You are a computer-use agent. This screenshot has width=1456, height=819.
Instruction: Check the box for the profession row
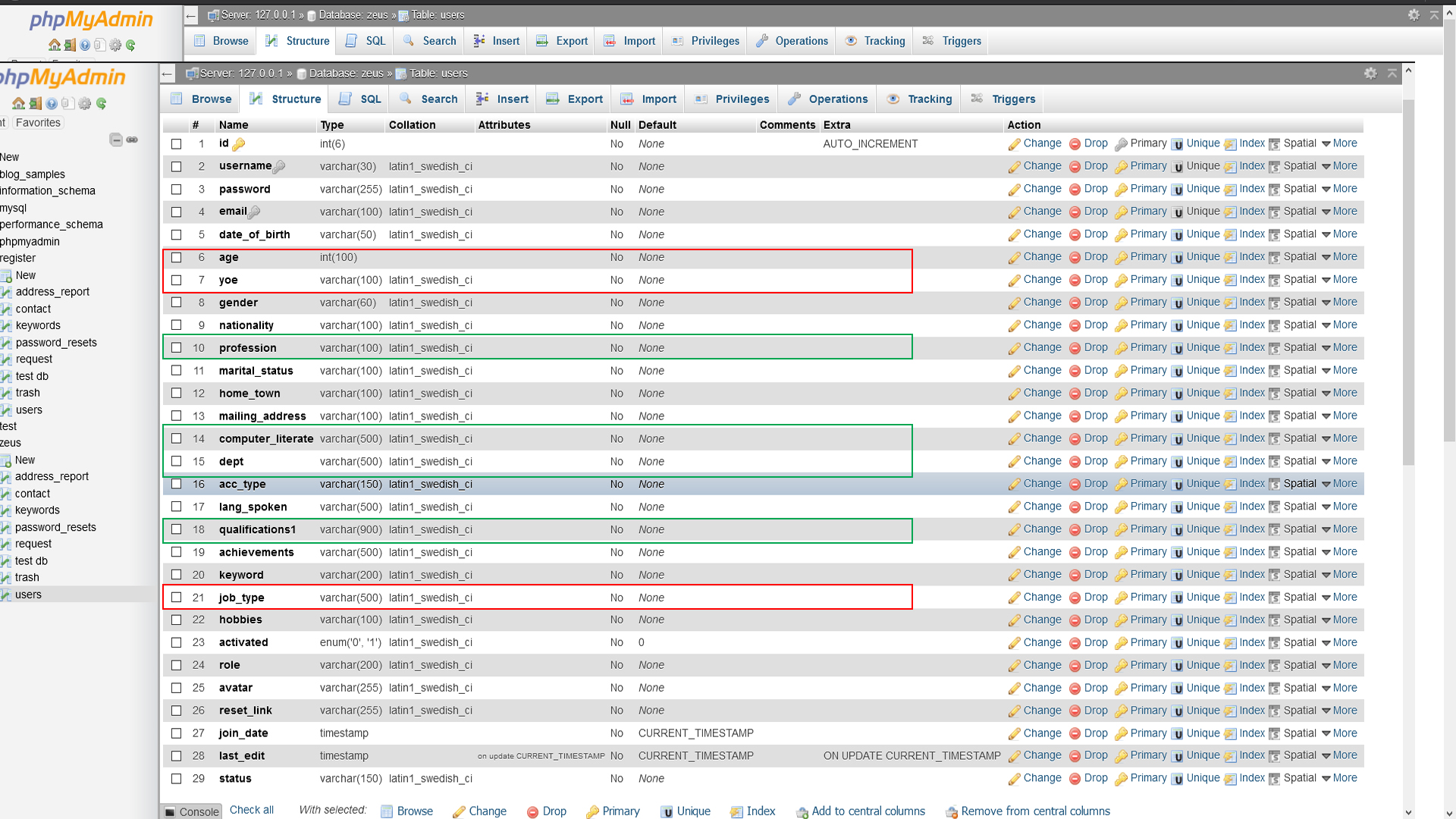[x=177, y=348]
